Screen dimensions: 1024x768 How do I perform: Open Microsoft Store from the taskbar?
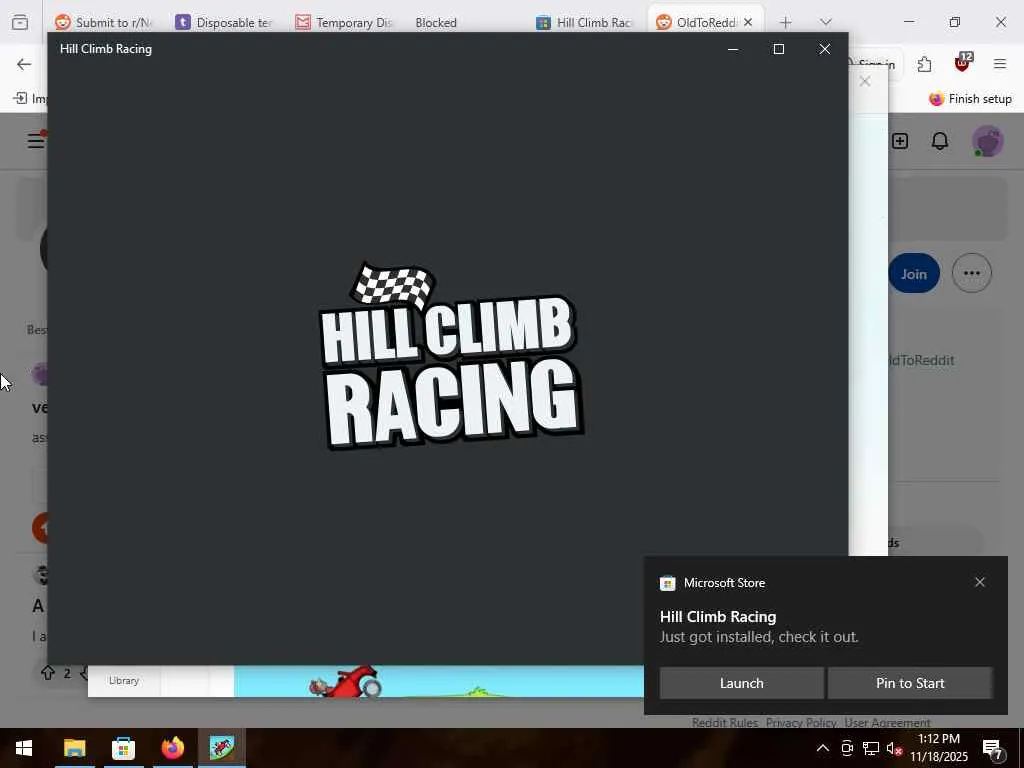(x=123, y=748)
